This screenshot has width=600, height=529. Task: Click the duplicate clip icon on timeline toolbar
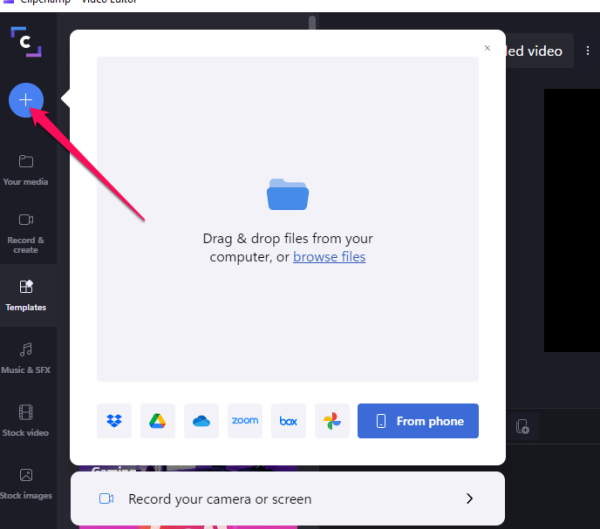coord(522,426)
